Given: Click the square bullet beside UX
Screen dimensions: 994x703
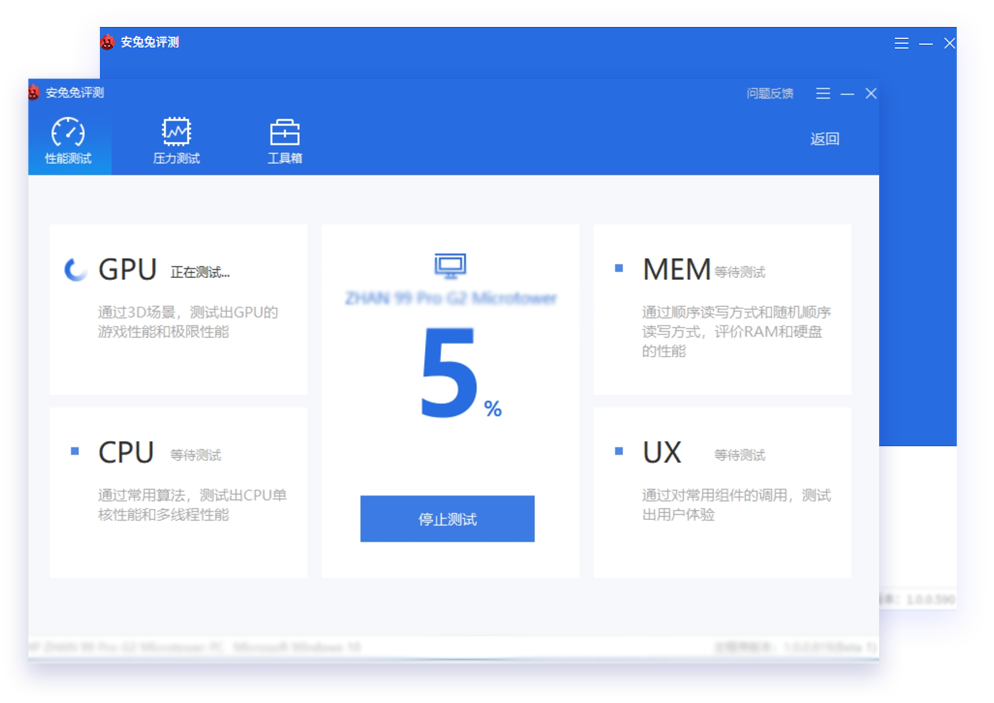Looking at the screenshot, I should (x=619, y=452).
